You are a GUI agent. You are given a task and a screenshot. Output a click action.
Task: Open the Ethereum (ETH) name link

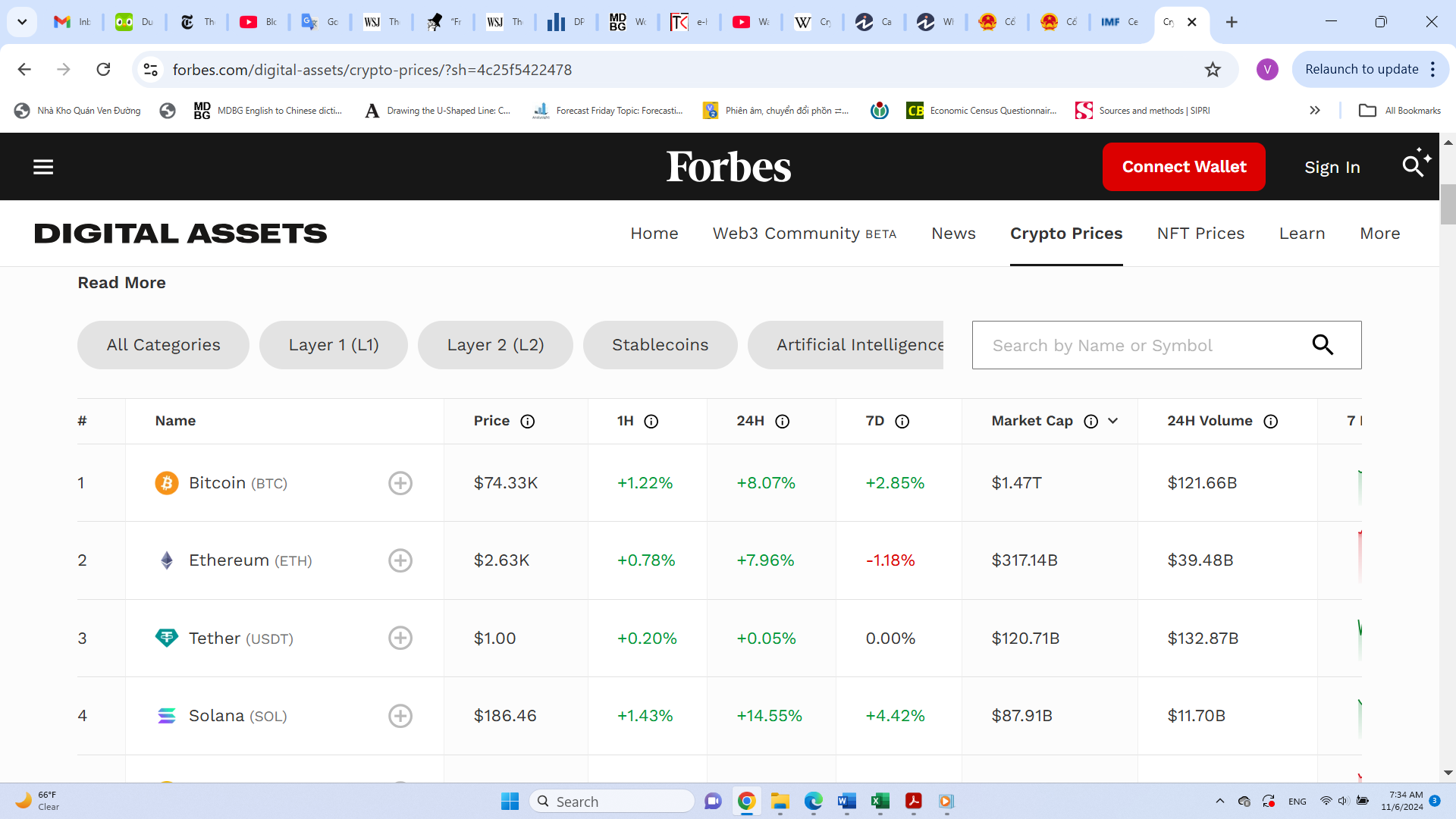point(250,560)
